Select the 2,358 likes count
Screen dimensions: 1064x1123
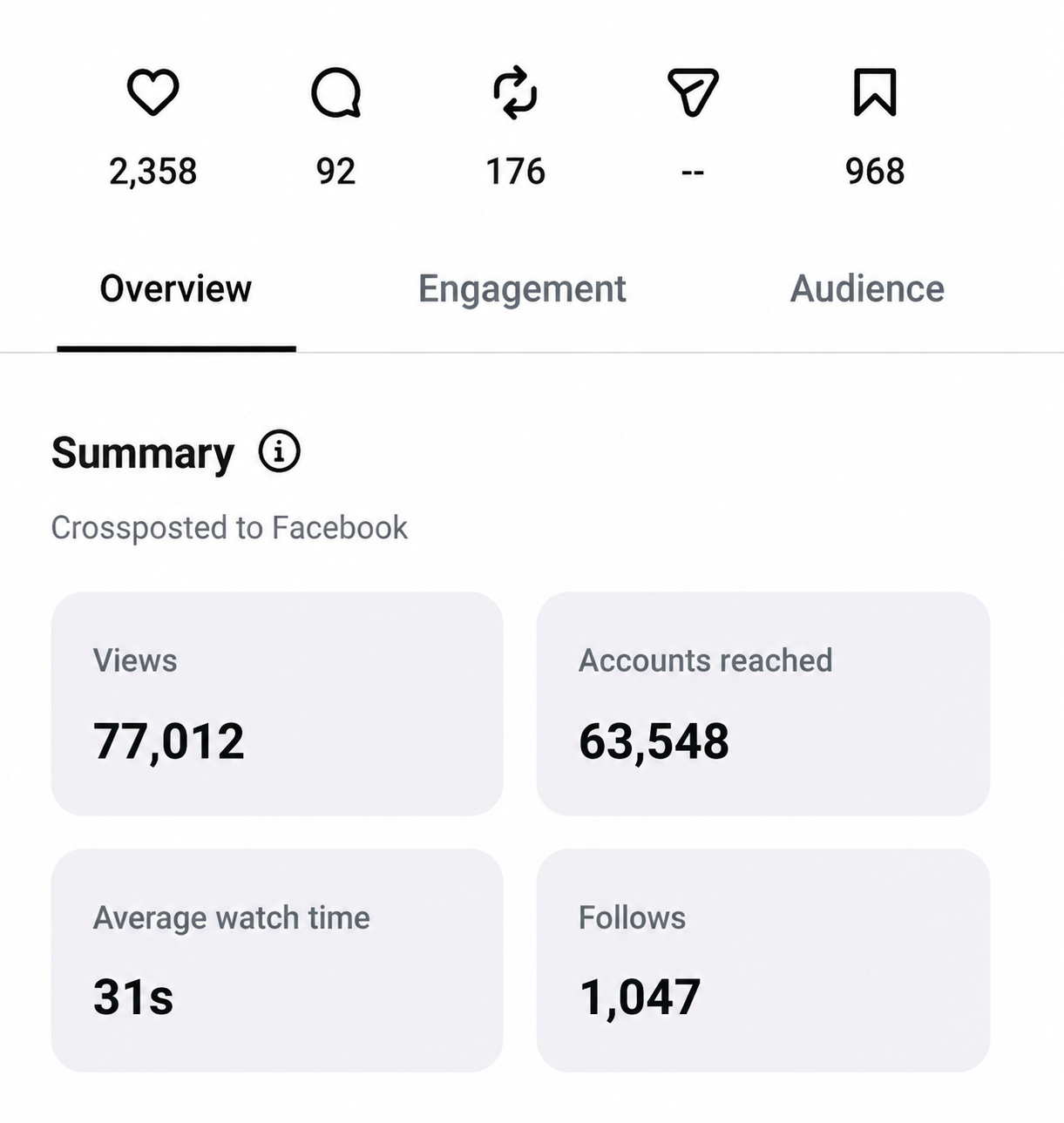(152, 171)
